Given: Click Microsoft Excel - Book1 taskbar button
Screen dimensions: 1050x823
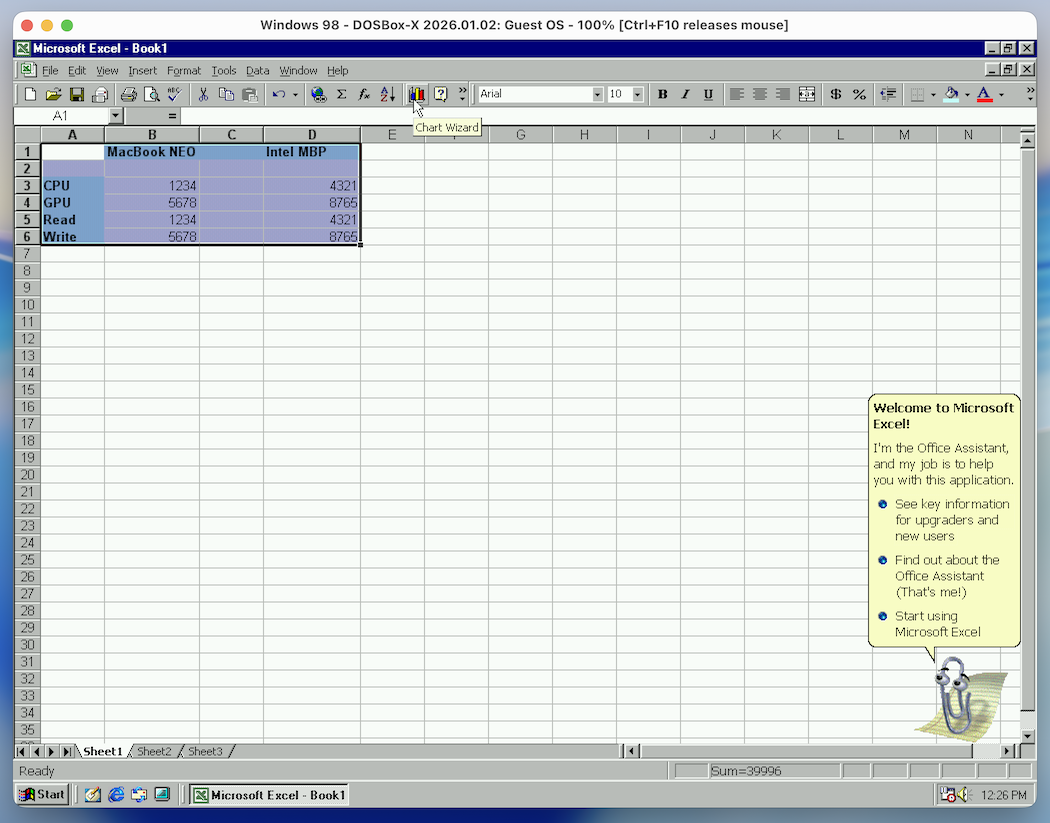Looking at the screenshot, I should (x=269, y=795).
